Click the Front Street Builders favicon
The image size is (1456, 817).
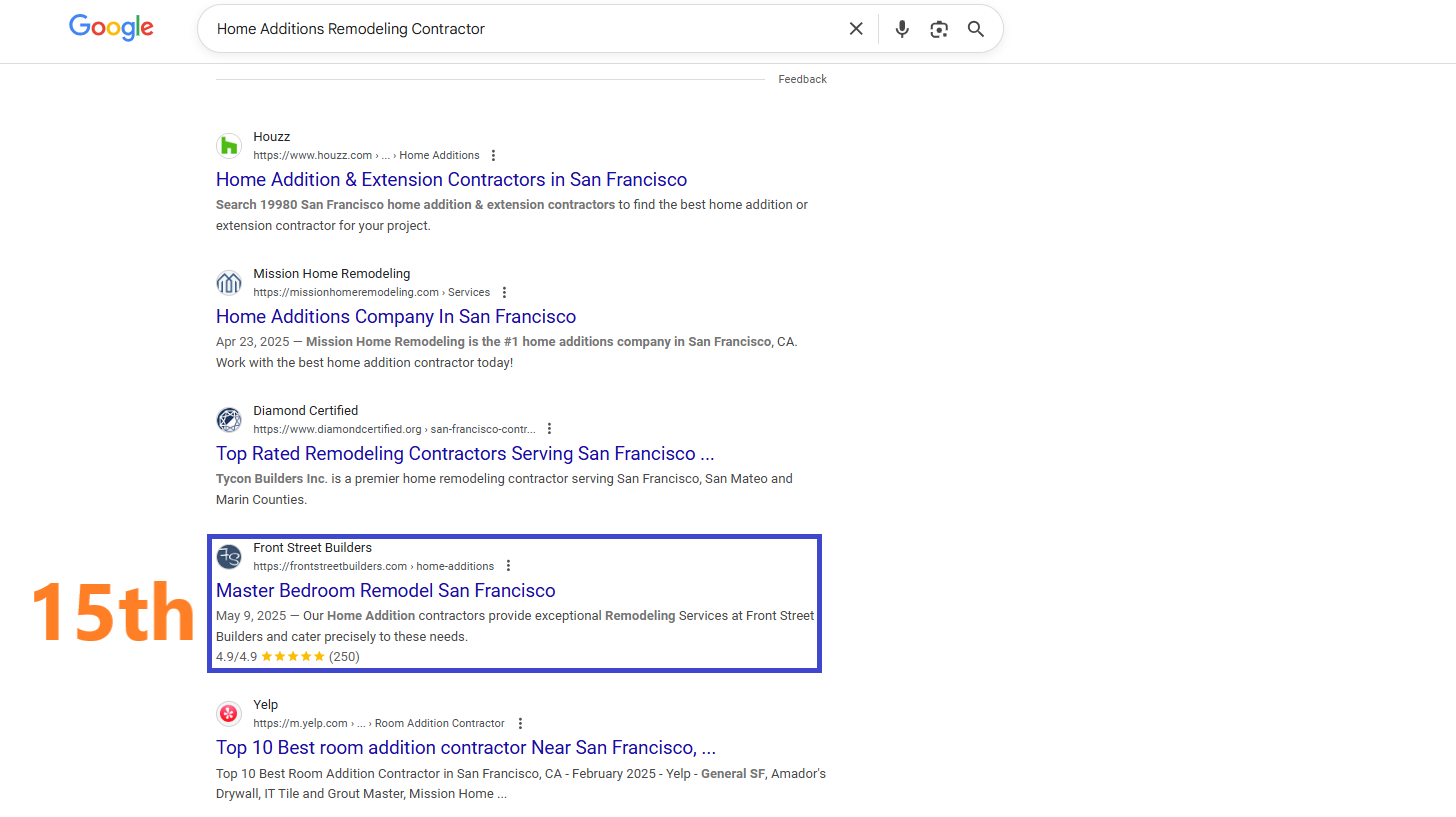pos(229,557)
